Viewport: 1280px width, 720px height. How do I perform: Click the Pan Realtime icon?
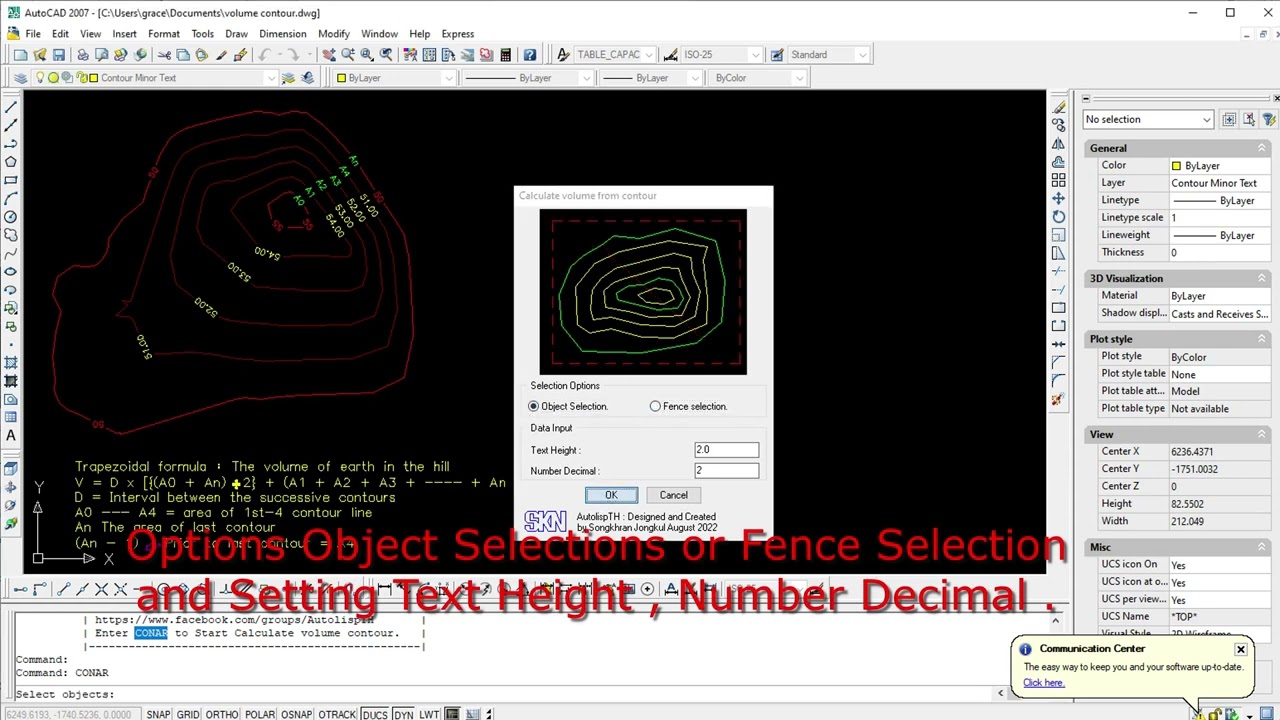tap(329, 55)
